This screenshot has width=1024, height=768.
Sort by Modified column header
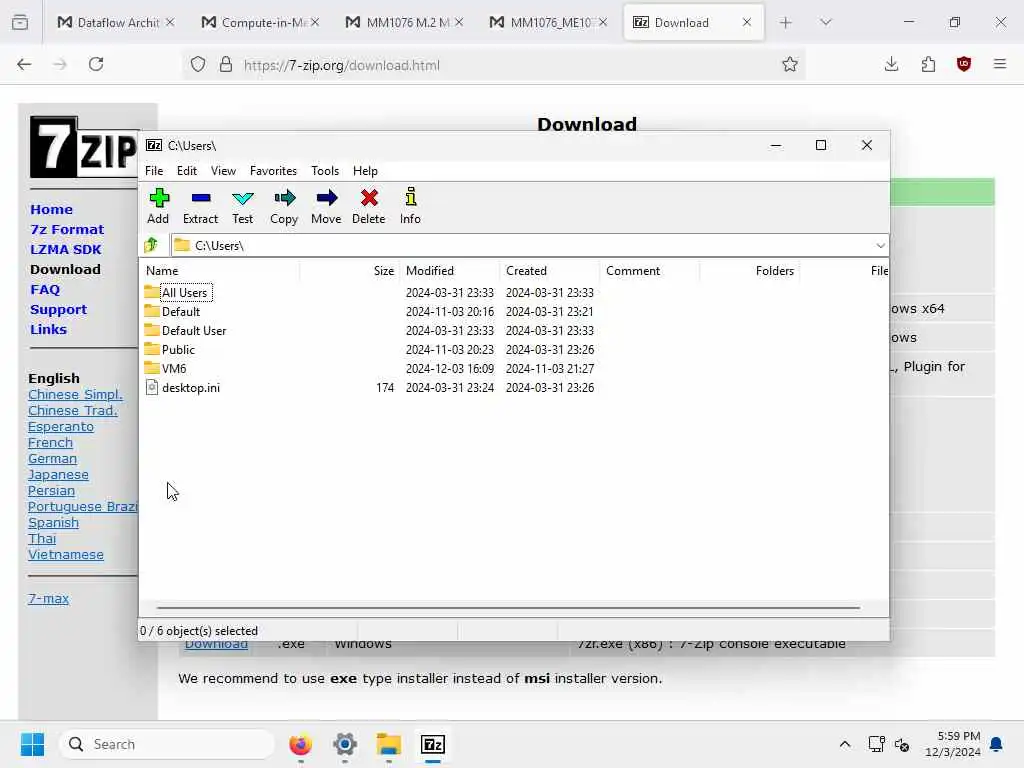[x=449, y=270]
